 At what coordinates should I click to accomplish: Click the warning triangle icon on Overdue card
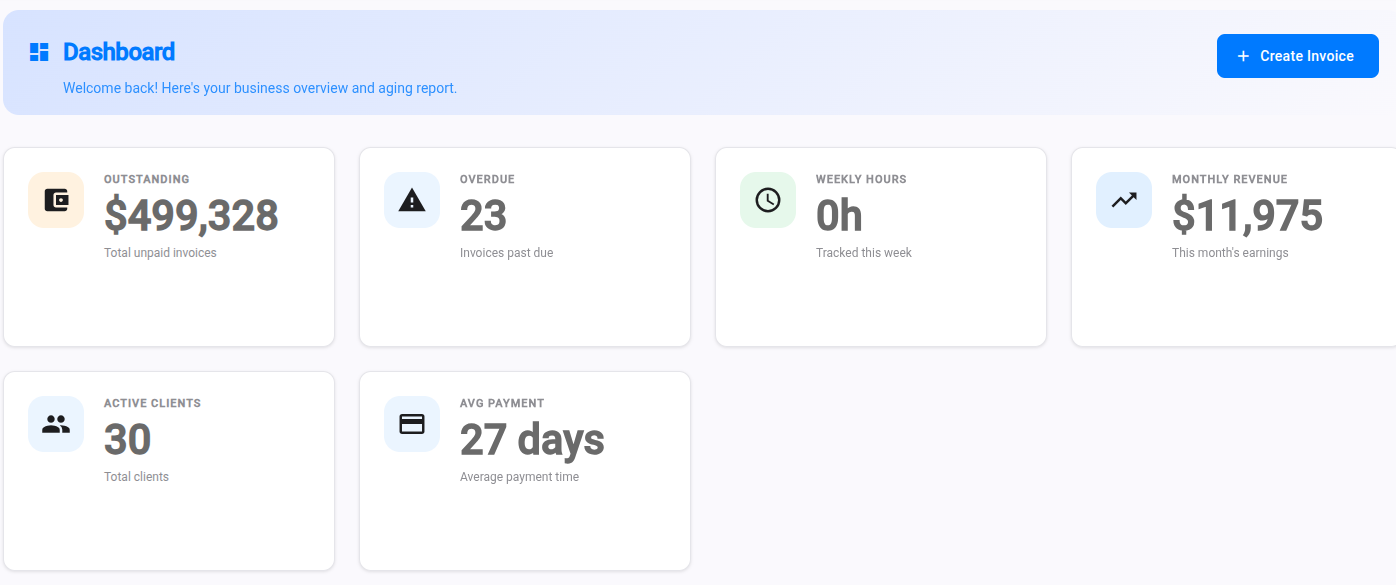[412, 200]
